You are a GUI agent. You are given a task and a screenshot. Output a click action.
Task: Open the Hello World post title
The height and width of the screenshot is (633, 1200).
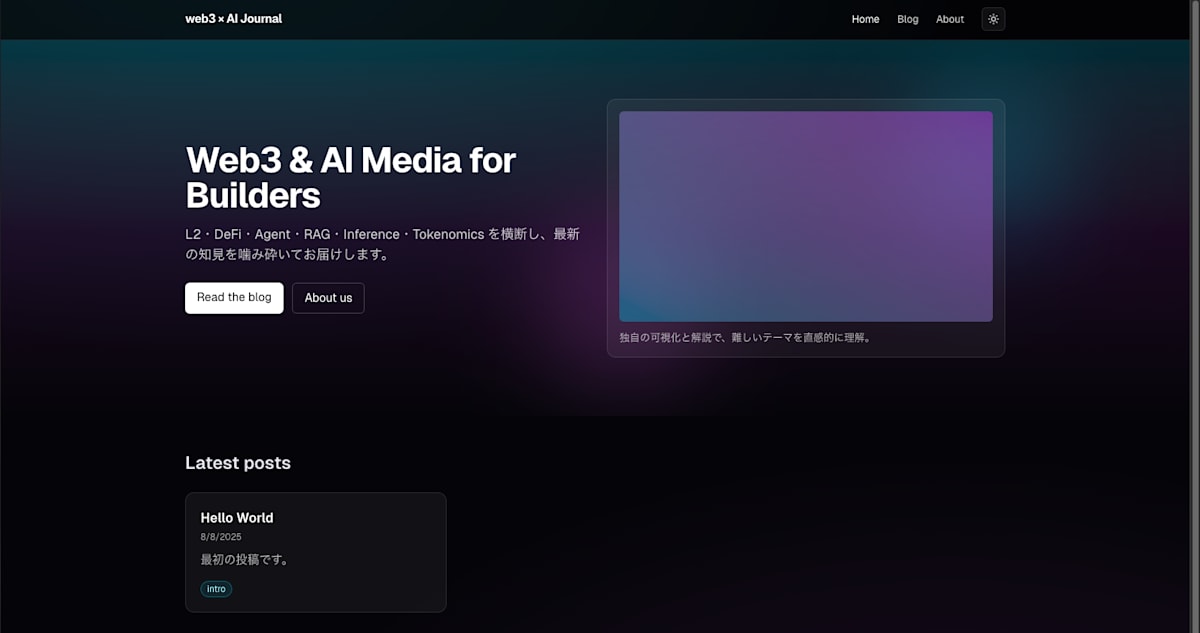tap(237, 518)
